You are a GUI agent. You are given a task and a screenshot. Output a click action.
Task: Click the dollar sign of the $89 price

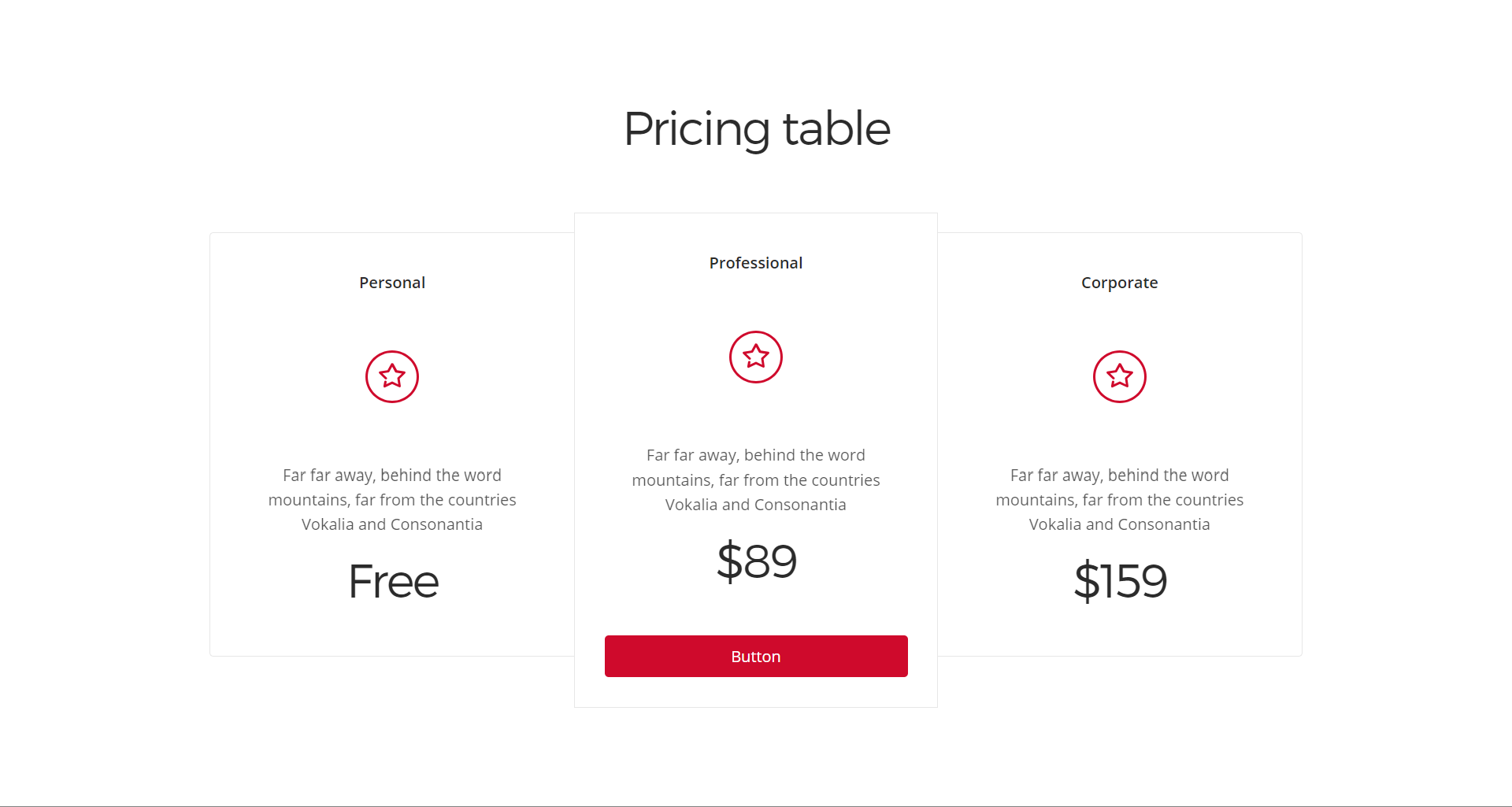(x=729, y=561)
